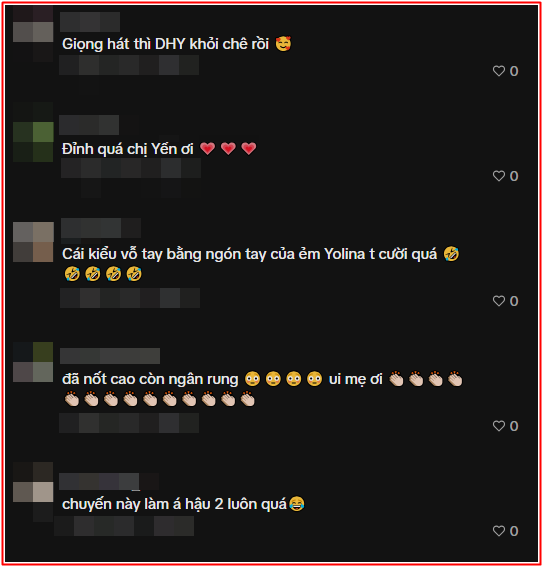Open blurred username above "đã nốt cao còn ngân rung"
The height and width of the screenshot is (567, 543).
tap(110, 356)
